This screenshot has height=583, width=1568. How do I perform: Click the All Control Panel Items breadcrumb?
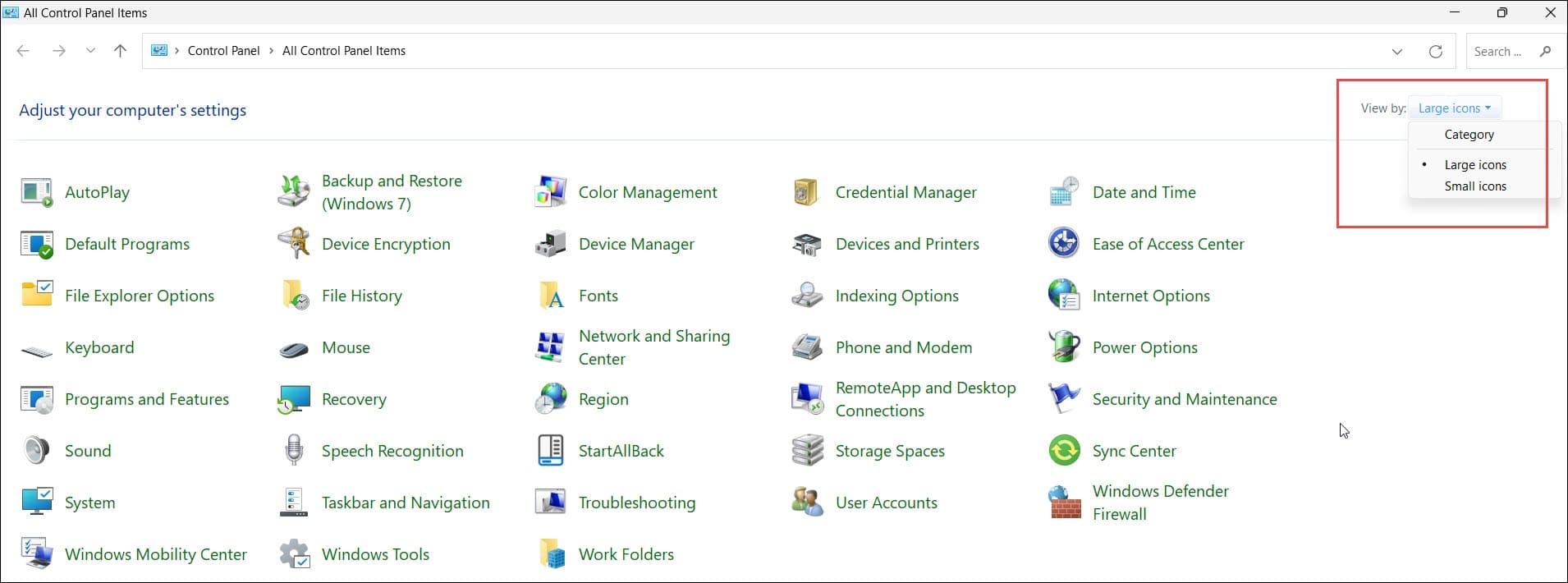(x=344, y=51)
